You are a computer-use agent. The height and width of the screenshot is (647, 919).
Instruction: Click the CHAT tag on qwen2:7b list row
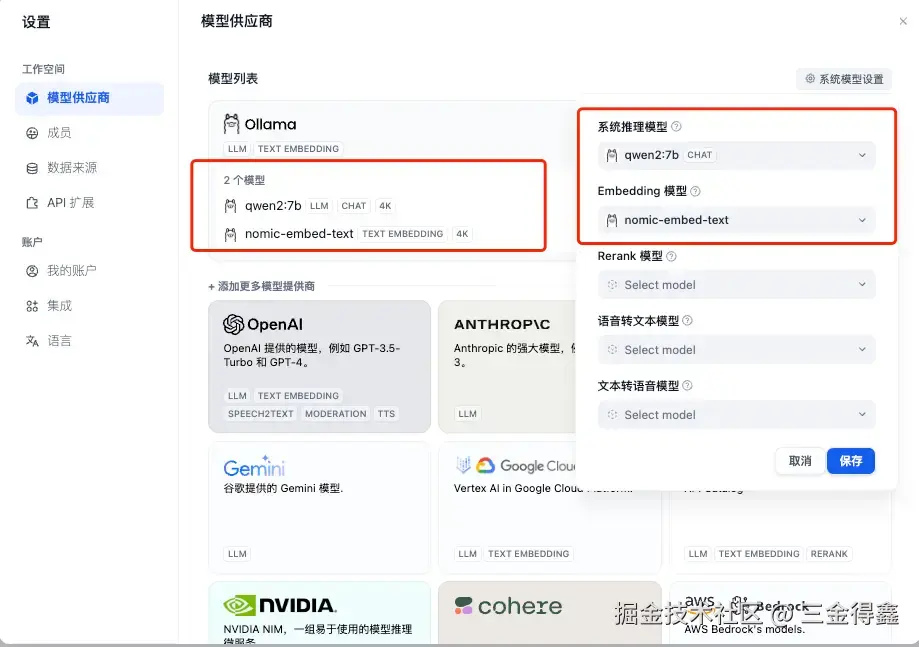(353, 206)
